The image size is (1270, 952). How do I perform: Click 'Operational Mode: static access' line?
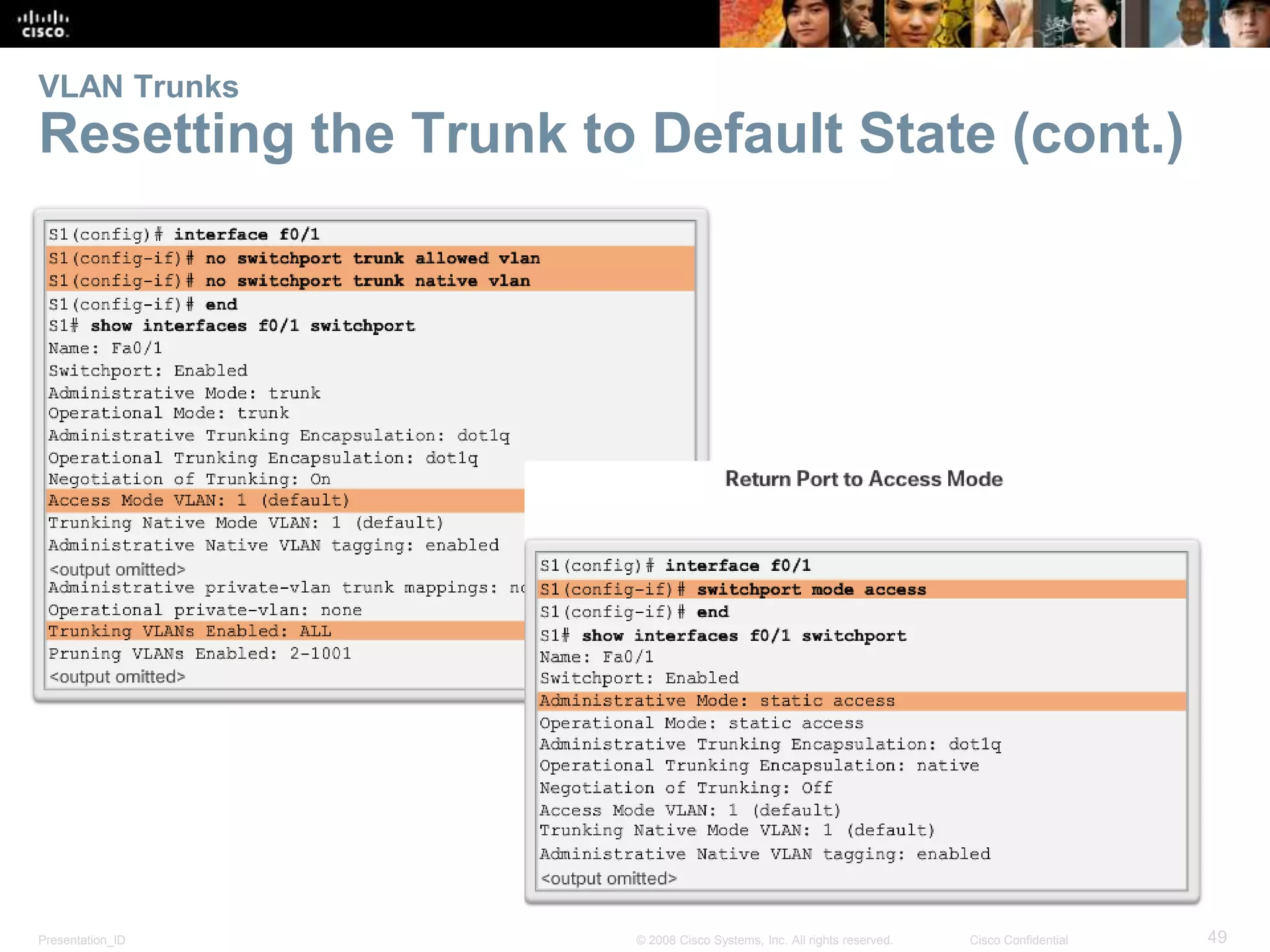click(x=701, y=723)
